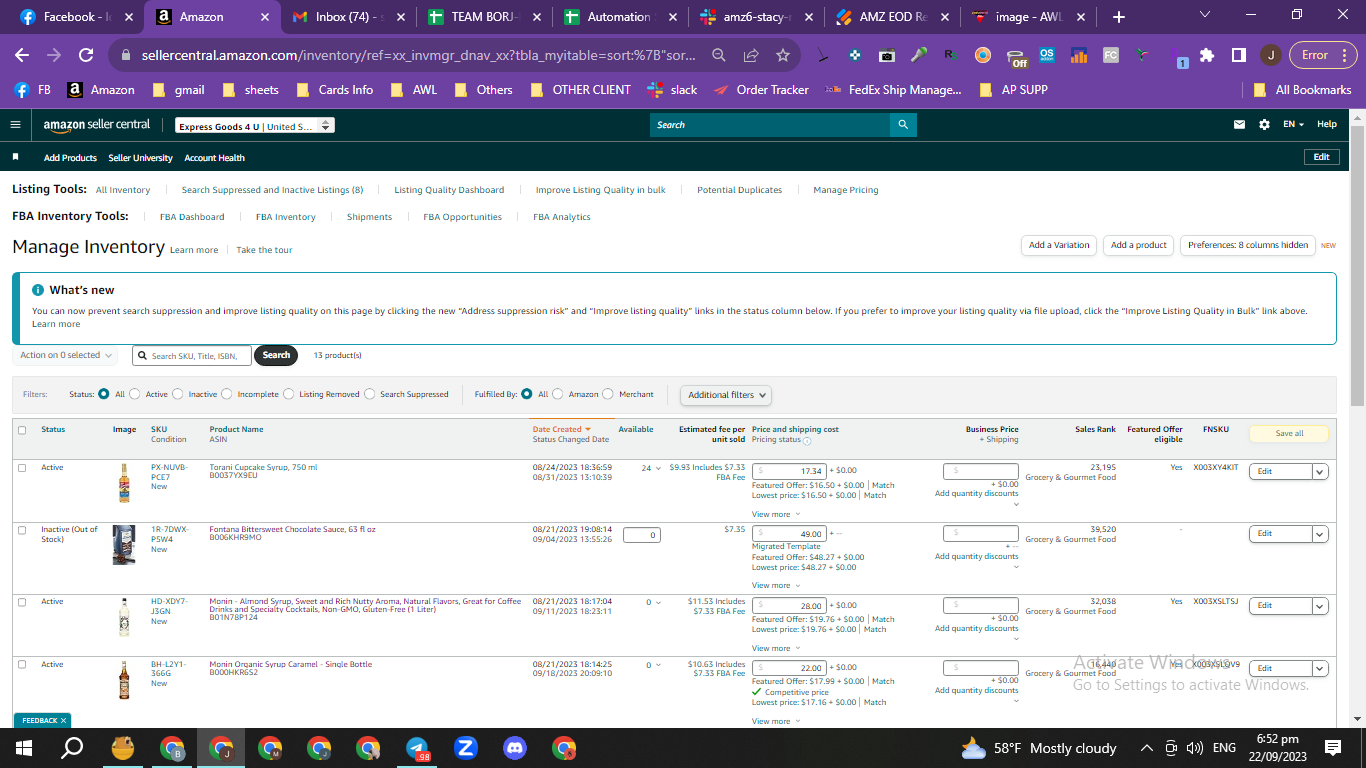The height and width of the screenshot is (768, 1366).
Task: Open the FBA Dashboard tab
Action: click(x=192, y=217)
